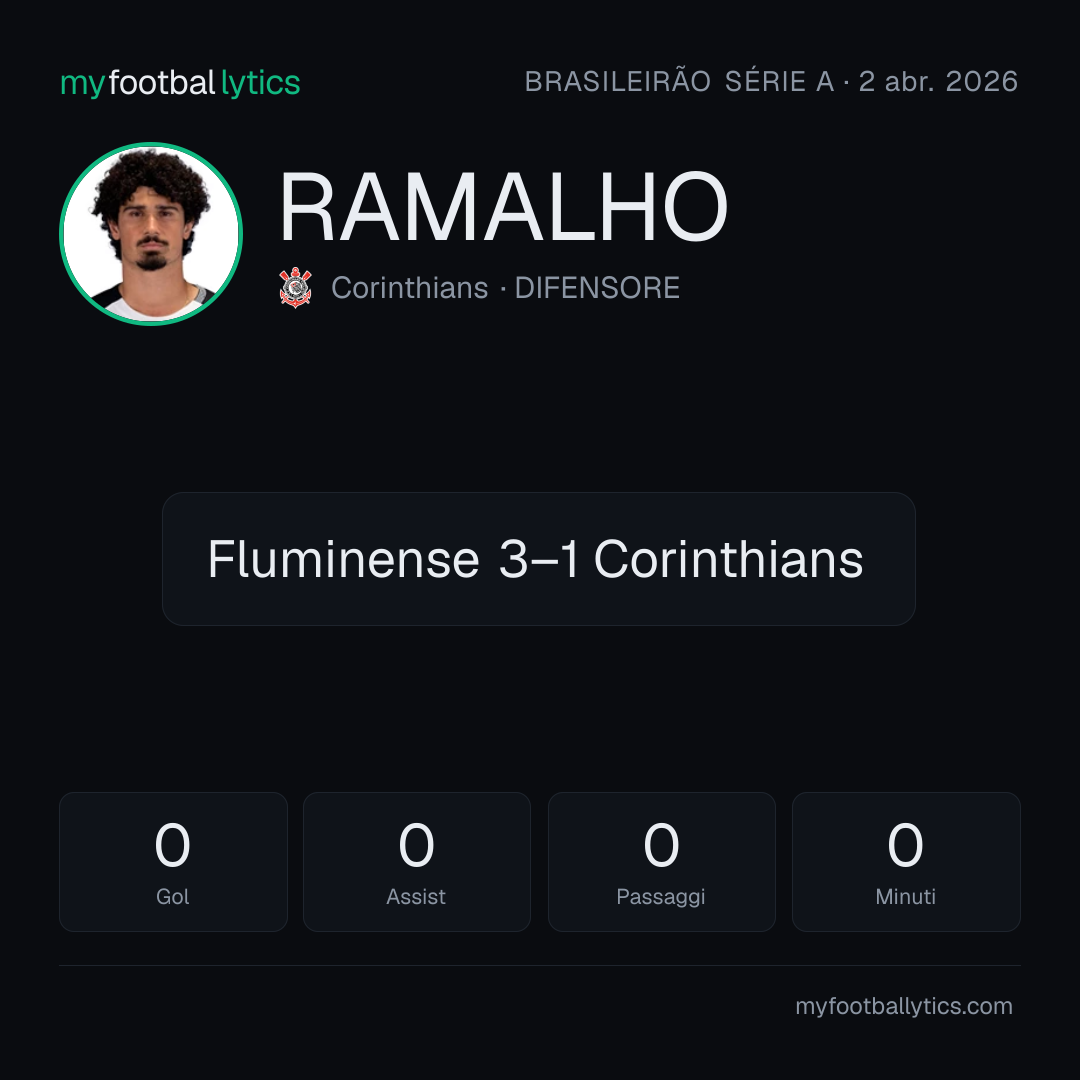Click the Corinthians club crest icon
The height and width of the screenshot is (1080, 1080).
295,288
